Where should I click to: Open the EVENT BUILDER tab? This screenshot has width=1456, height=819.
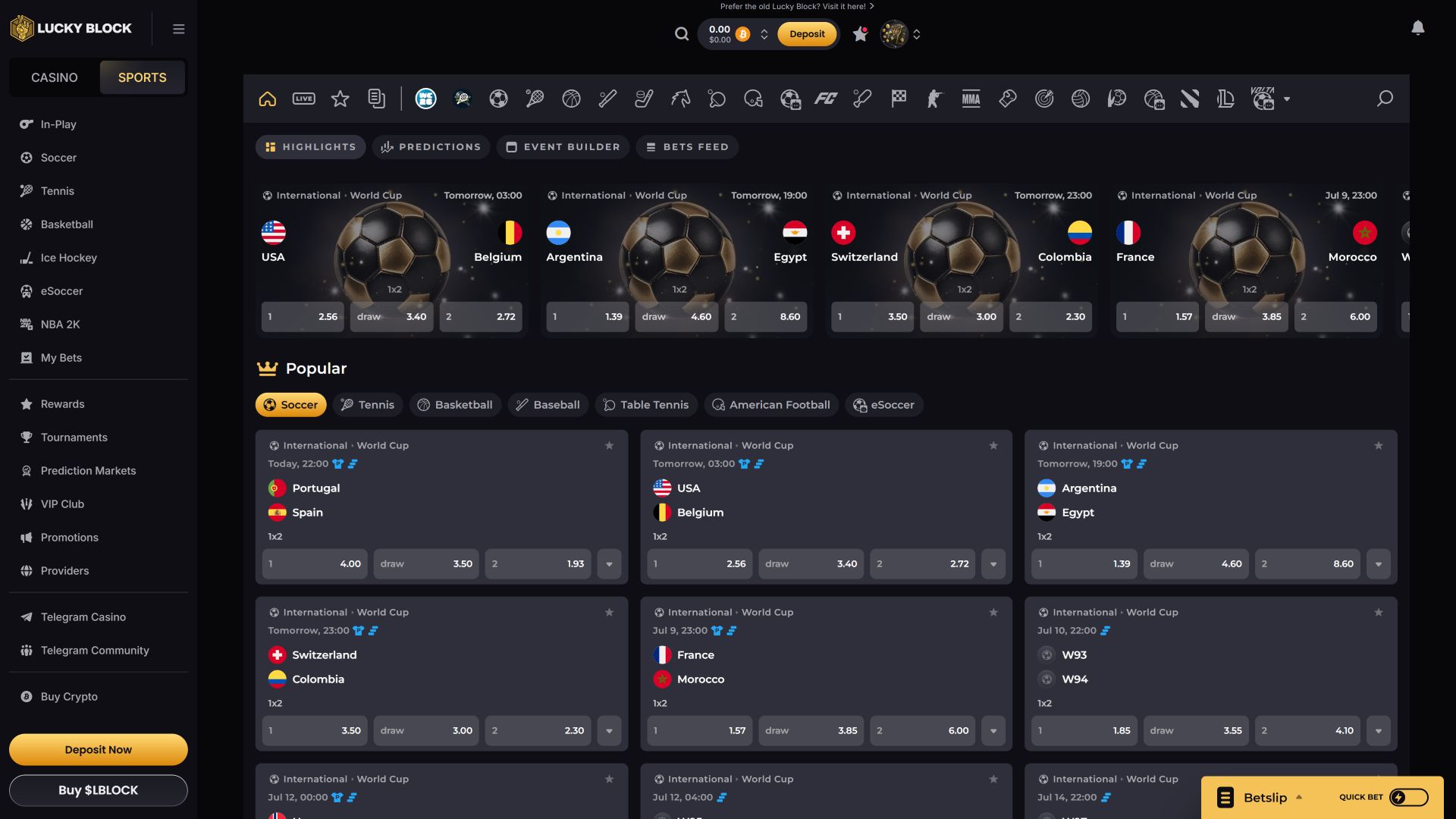(x=563, y=147)
